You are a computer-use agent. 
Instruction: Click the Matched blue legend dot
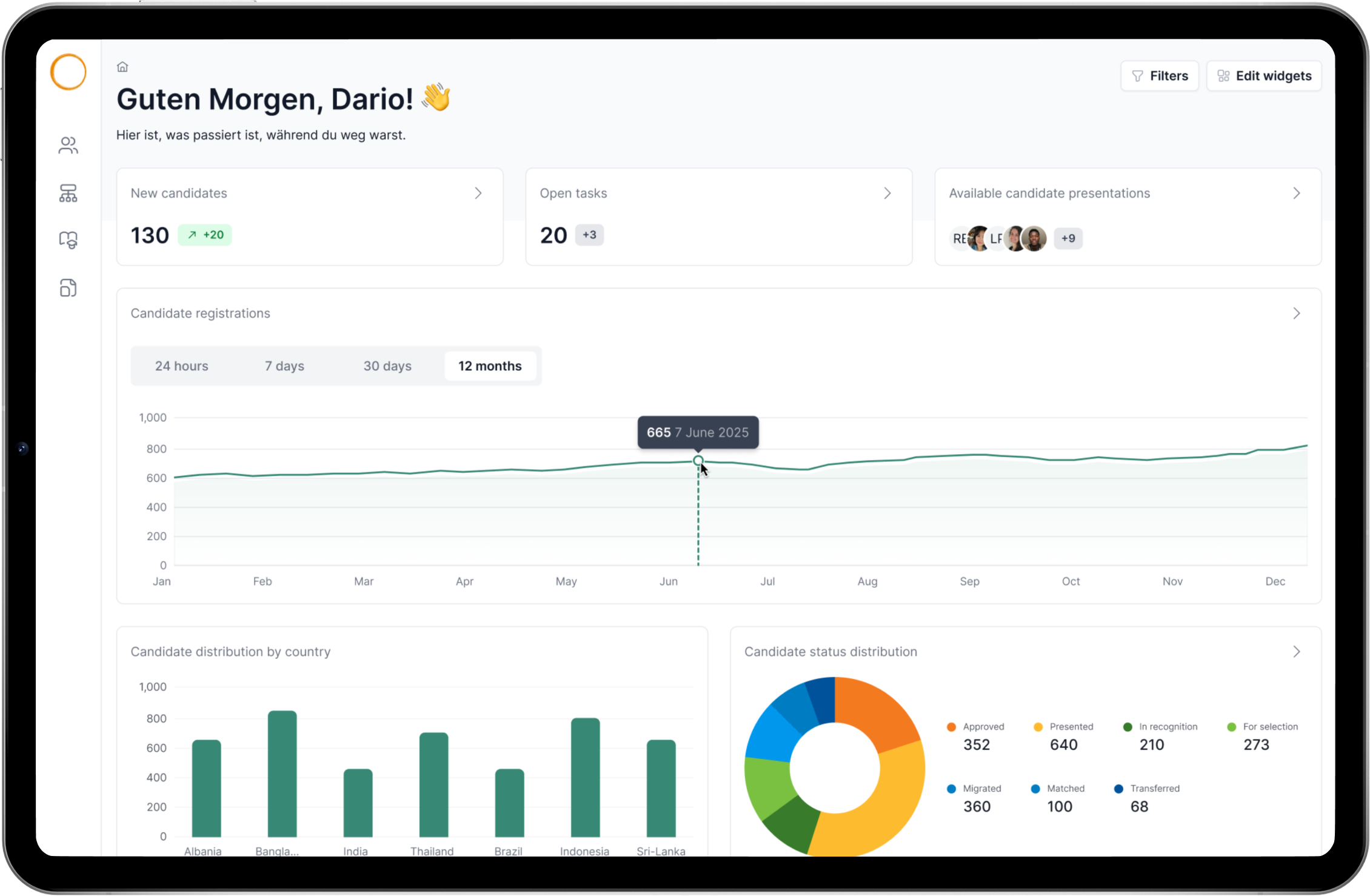click(x=1035, y=789)
